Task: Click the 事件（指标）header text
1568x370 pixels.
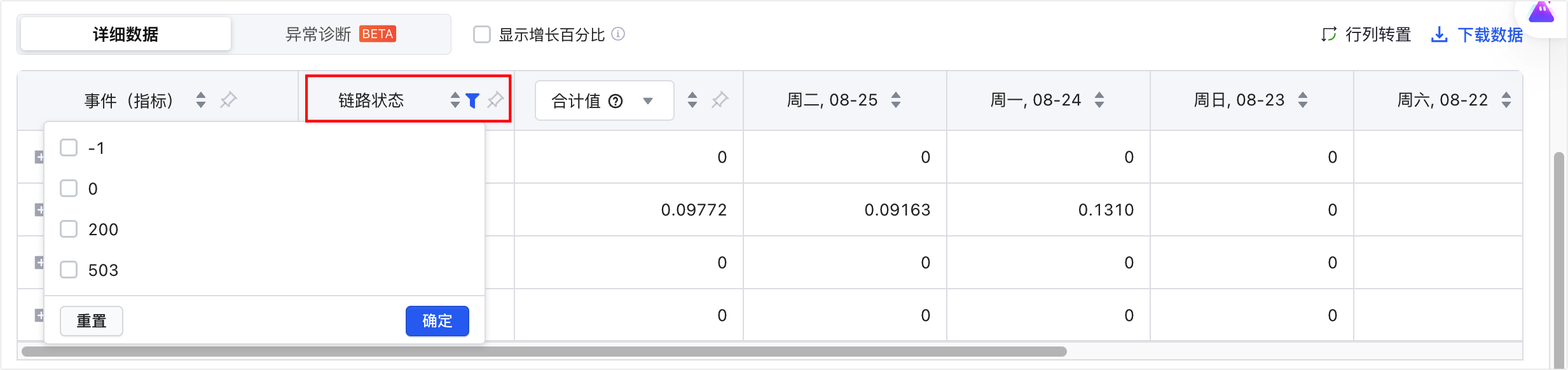Action: (129, 100)
